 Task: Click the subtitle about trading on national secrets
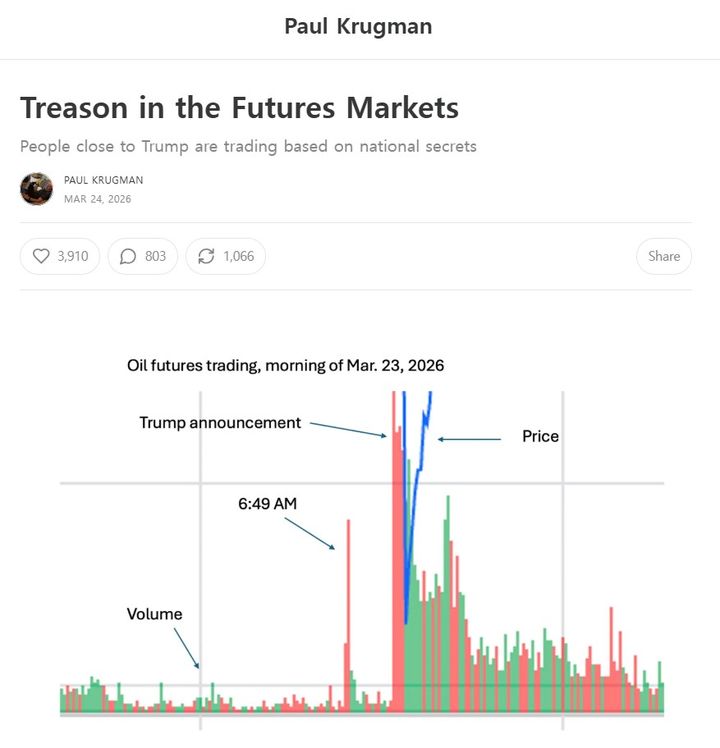coord(248,146)
